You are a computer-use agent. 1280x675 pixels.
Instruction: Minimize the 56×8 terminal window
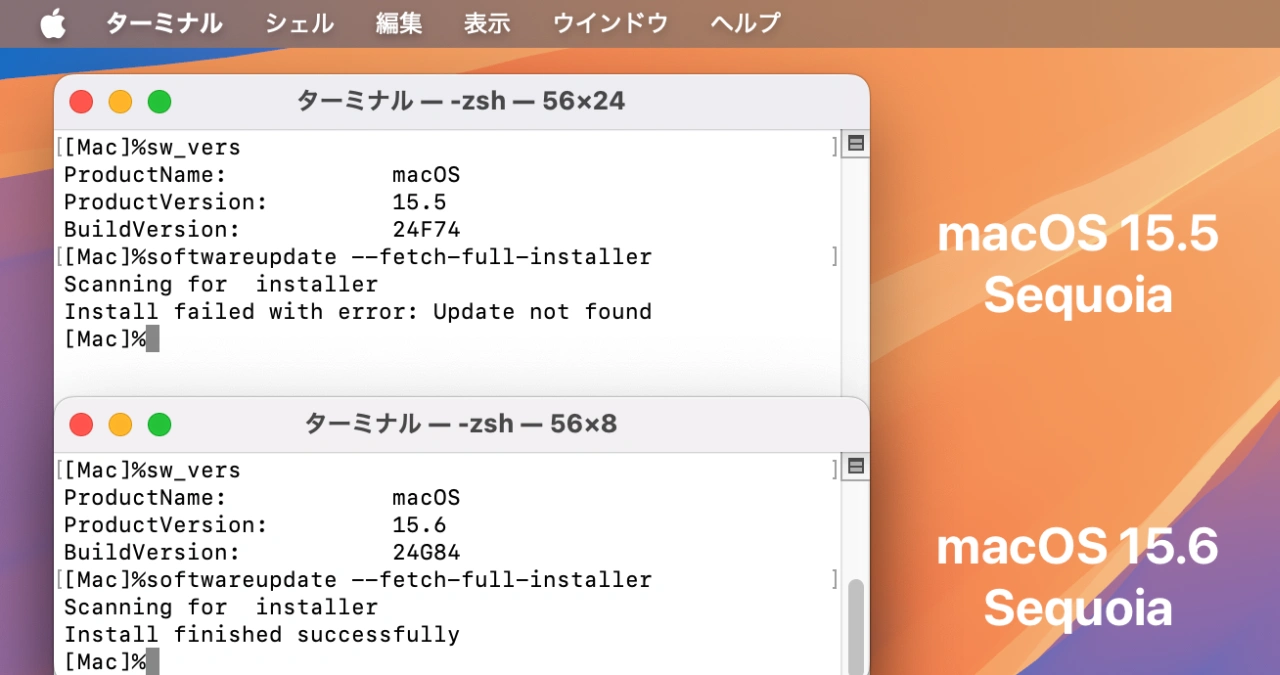pos(120,424)
